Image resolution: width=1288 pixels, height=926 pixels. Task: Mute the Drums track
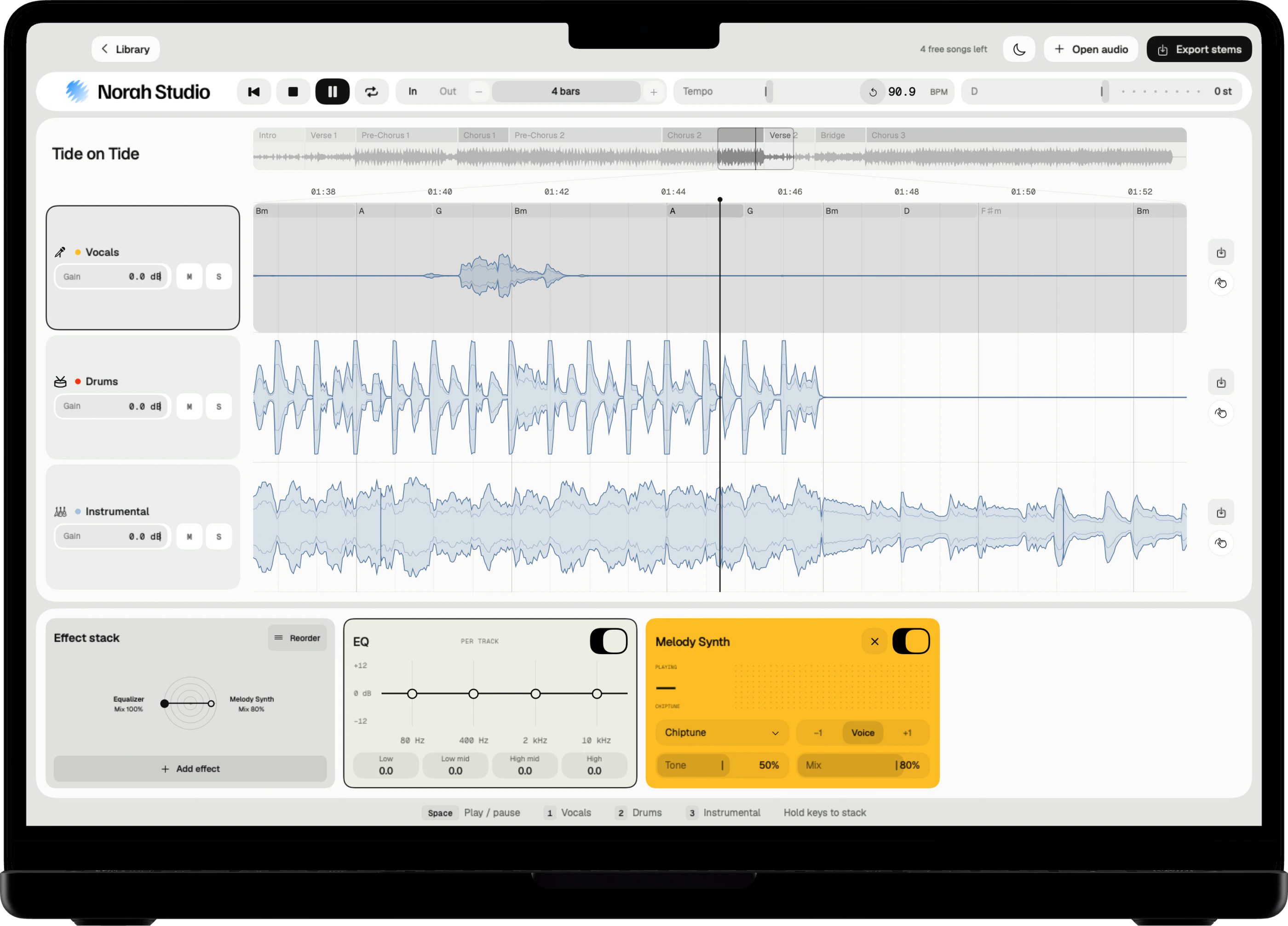[189, 407]
